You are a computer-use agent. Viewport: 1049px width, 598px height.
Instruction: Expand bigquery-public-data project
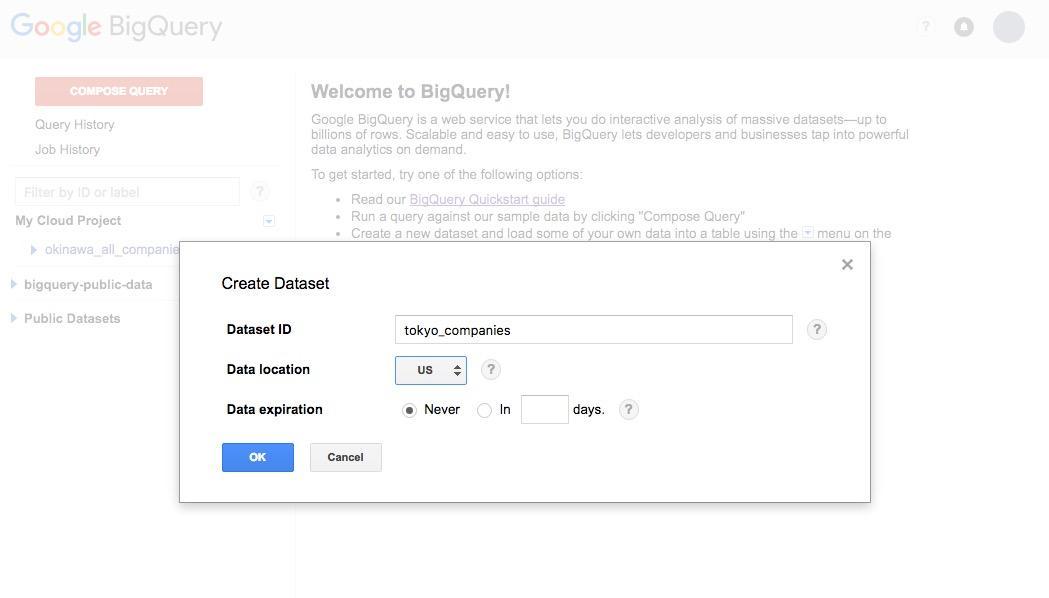pyautogui.click(x=13, y=284)
